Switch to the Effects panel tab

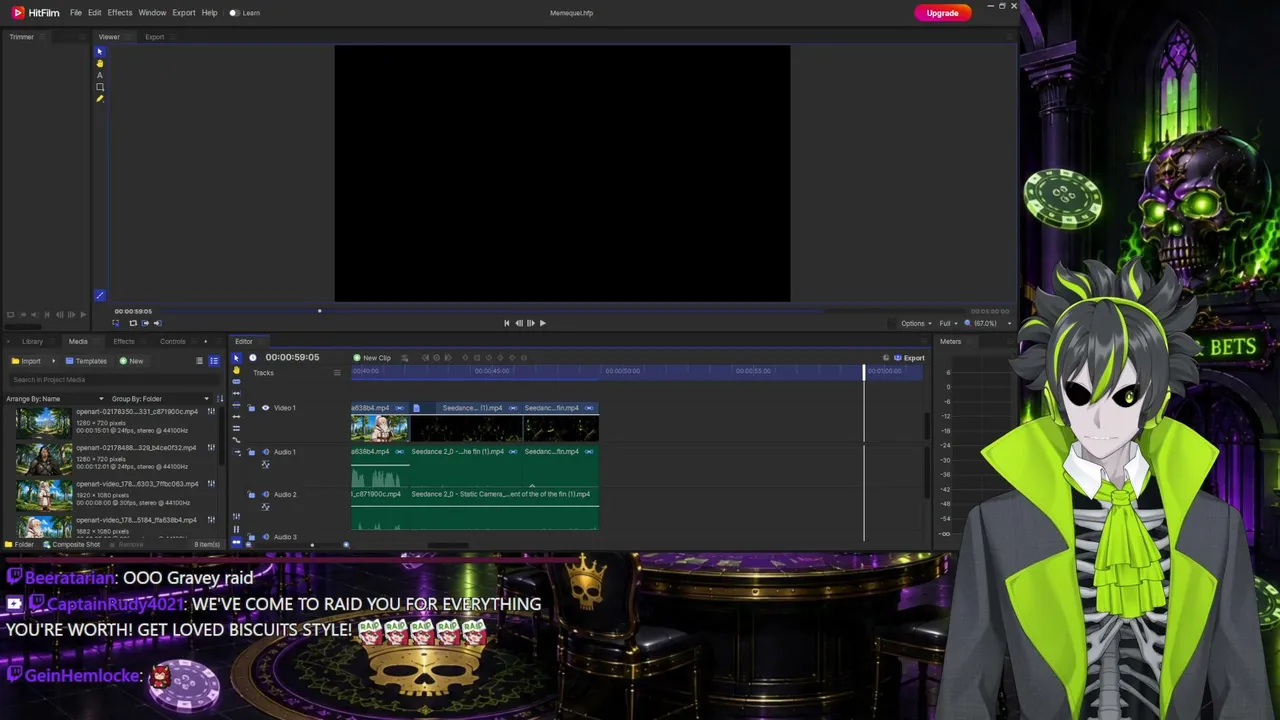point(124,342)
